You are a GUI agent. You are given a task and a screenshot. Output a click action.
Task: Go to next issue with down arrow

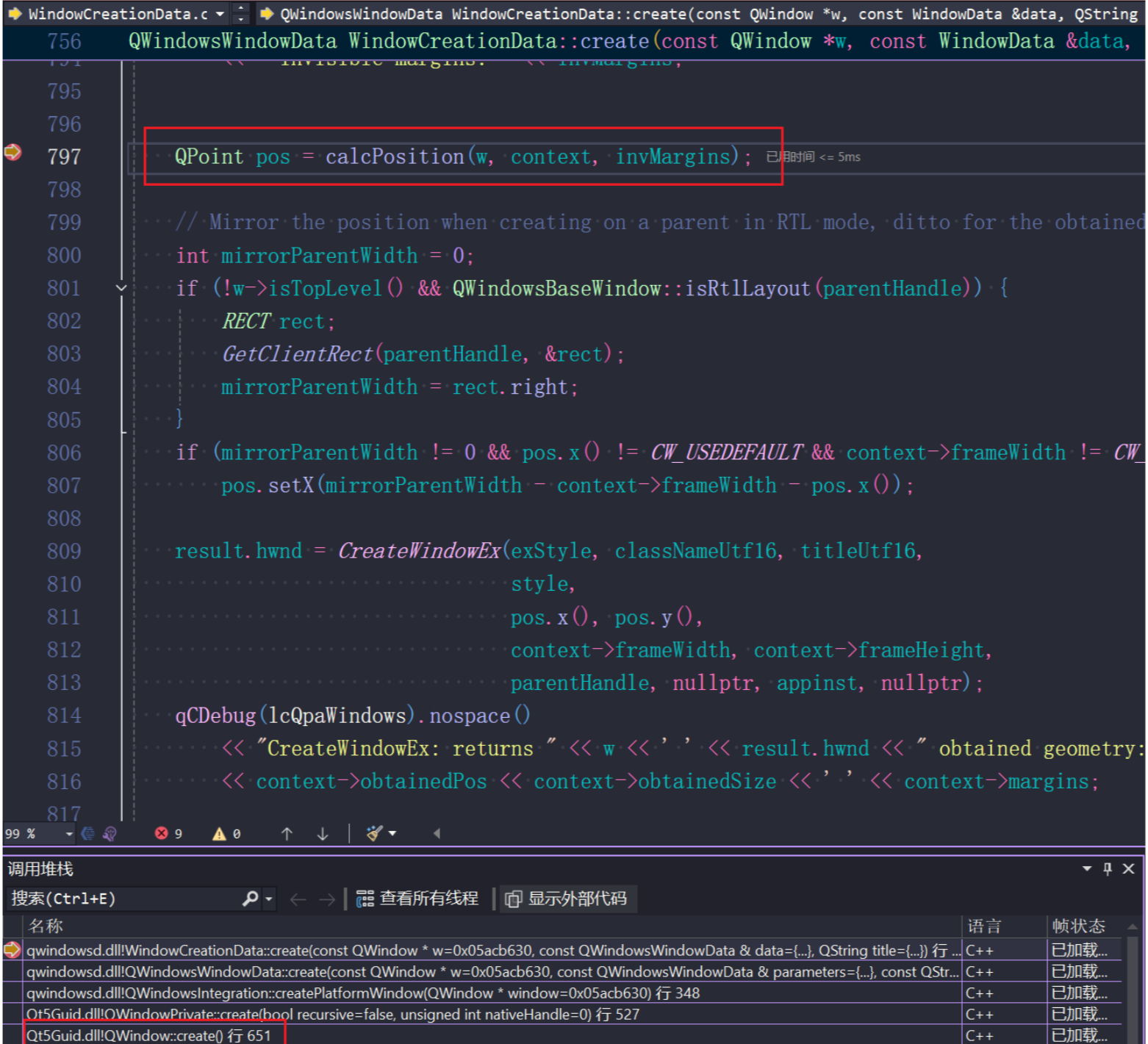pos(322,833)
